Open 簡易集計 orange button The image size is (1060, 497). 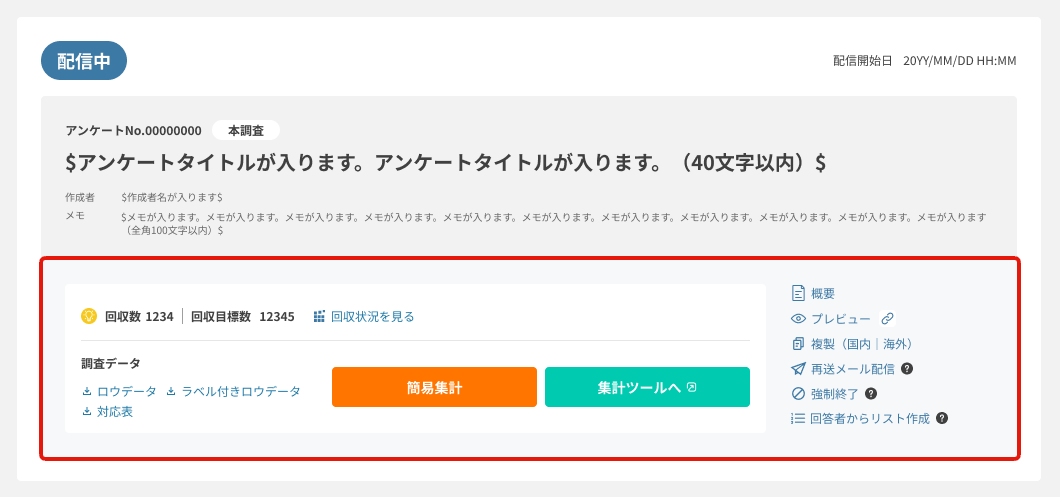point(434,387)
